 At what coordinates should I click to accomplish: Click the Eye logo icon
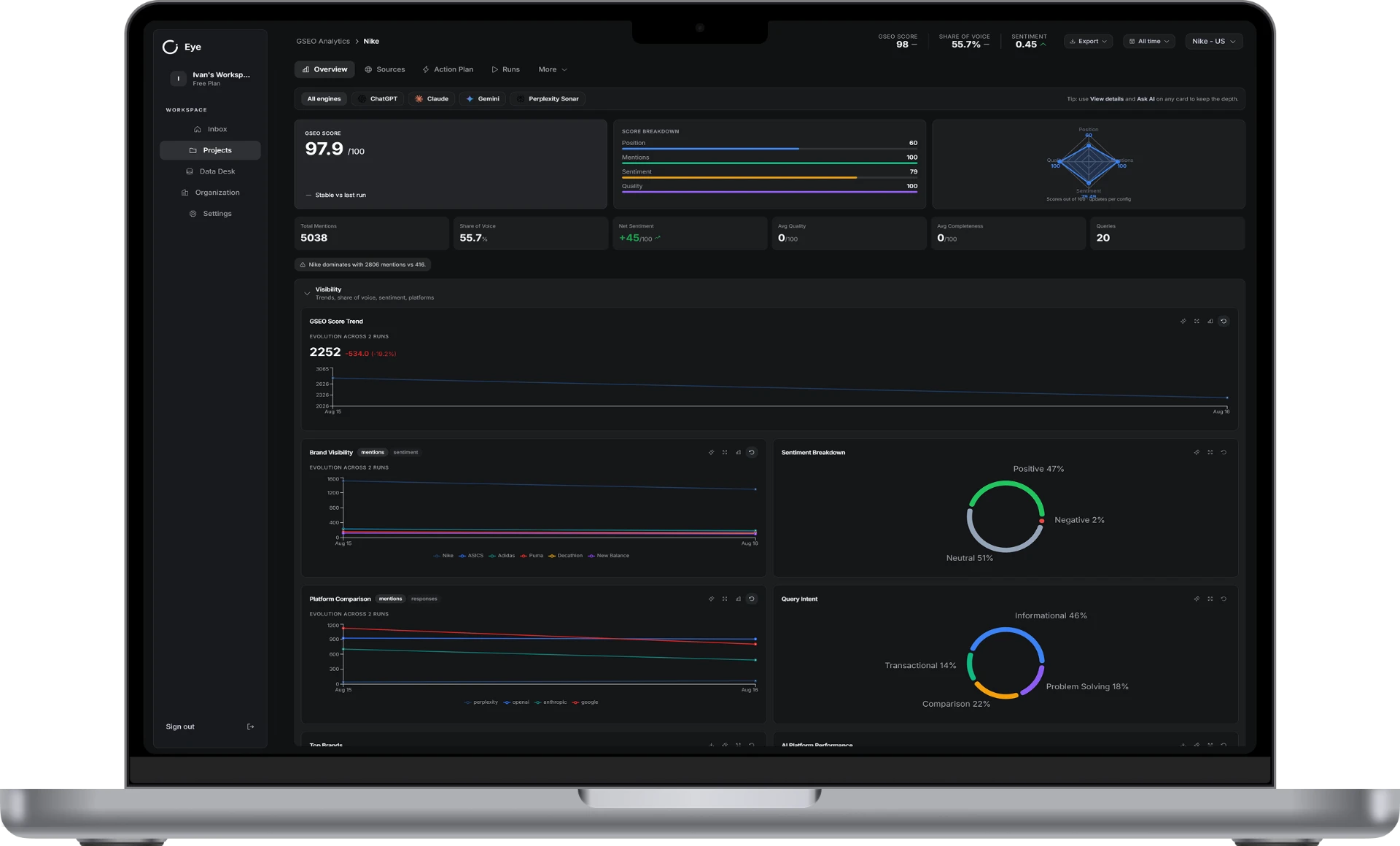(170, 47)
